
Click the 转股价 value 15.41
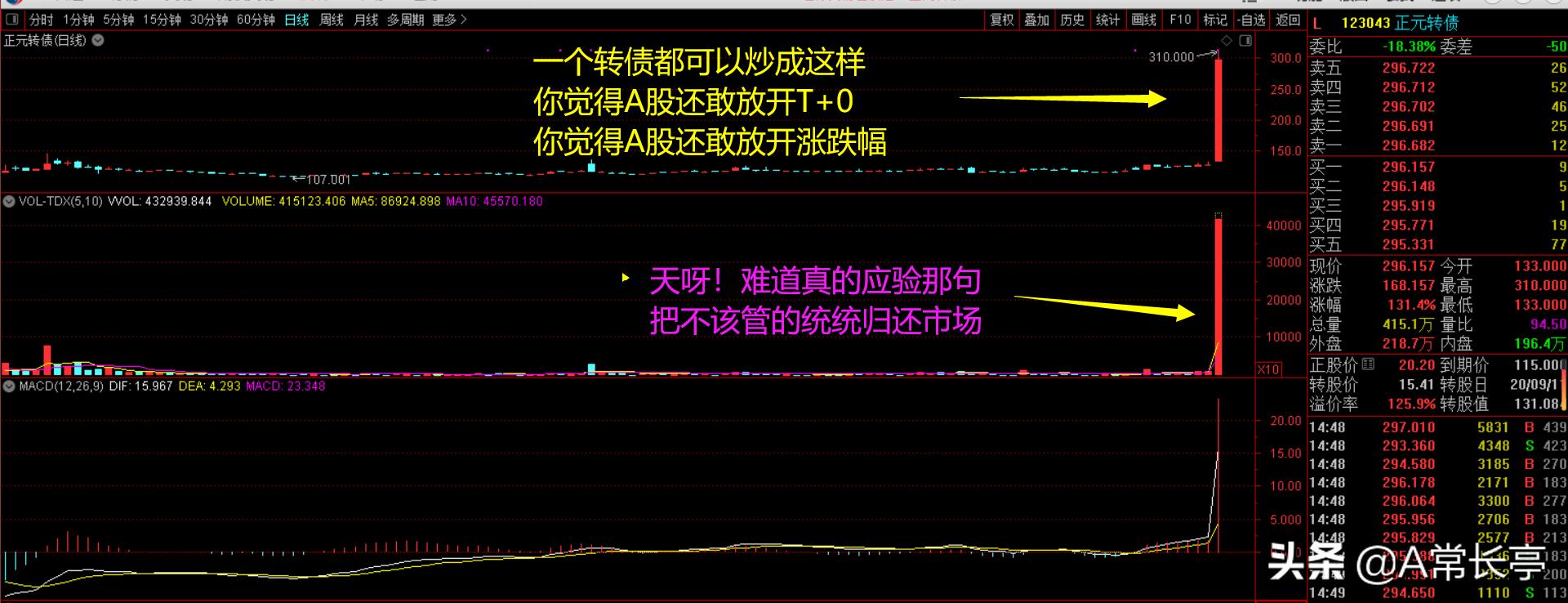(1416, 384)
